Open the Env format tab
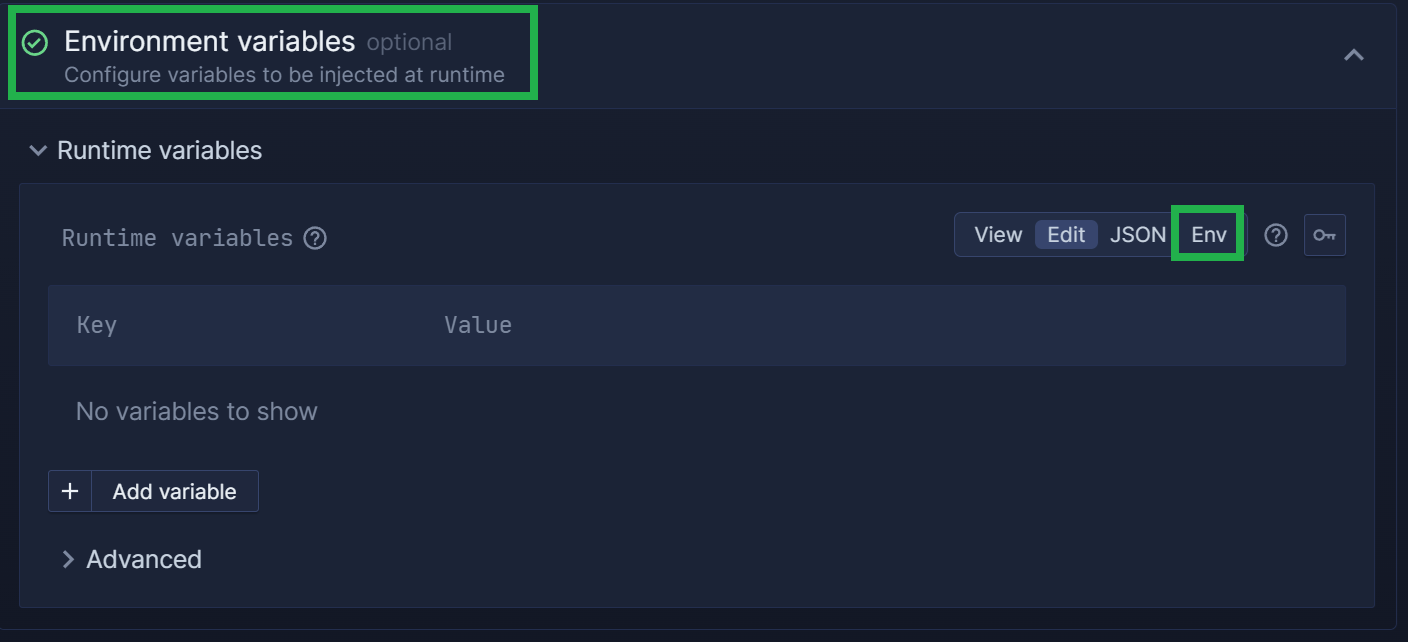 1208,234
